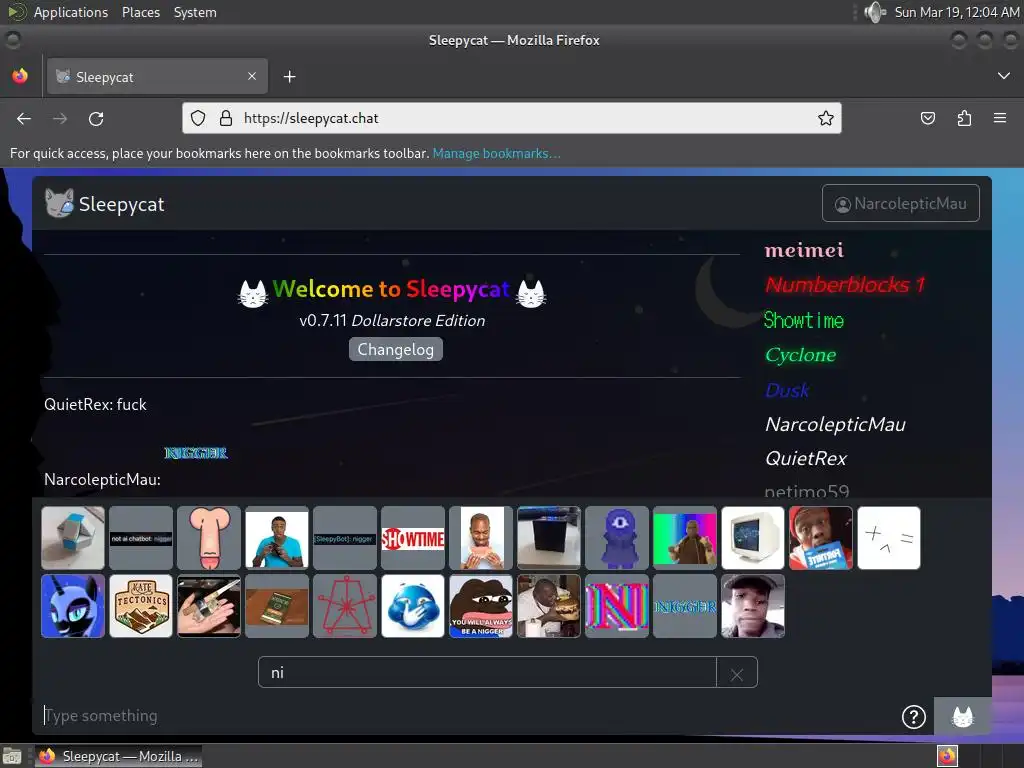Image resolution: width=1024 pixels, height=768 pixels.
Task: Click the cat face sticker button
Action: (x=963, y=716)
